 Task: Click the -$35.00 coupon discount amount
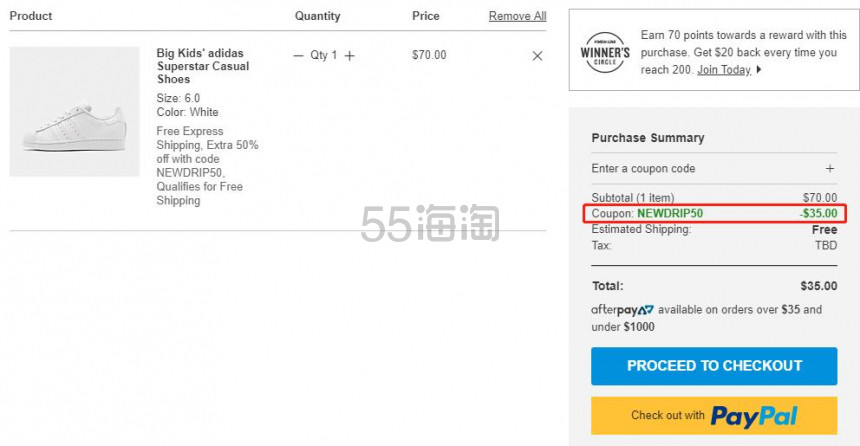click(x=818, y=213)
